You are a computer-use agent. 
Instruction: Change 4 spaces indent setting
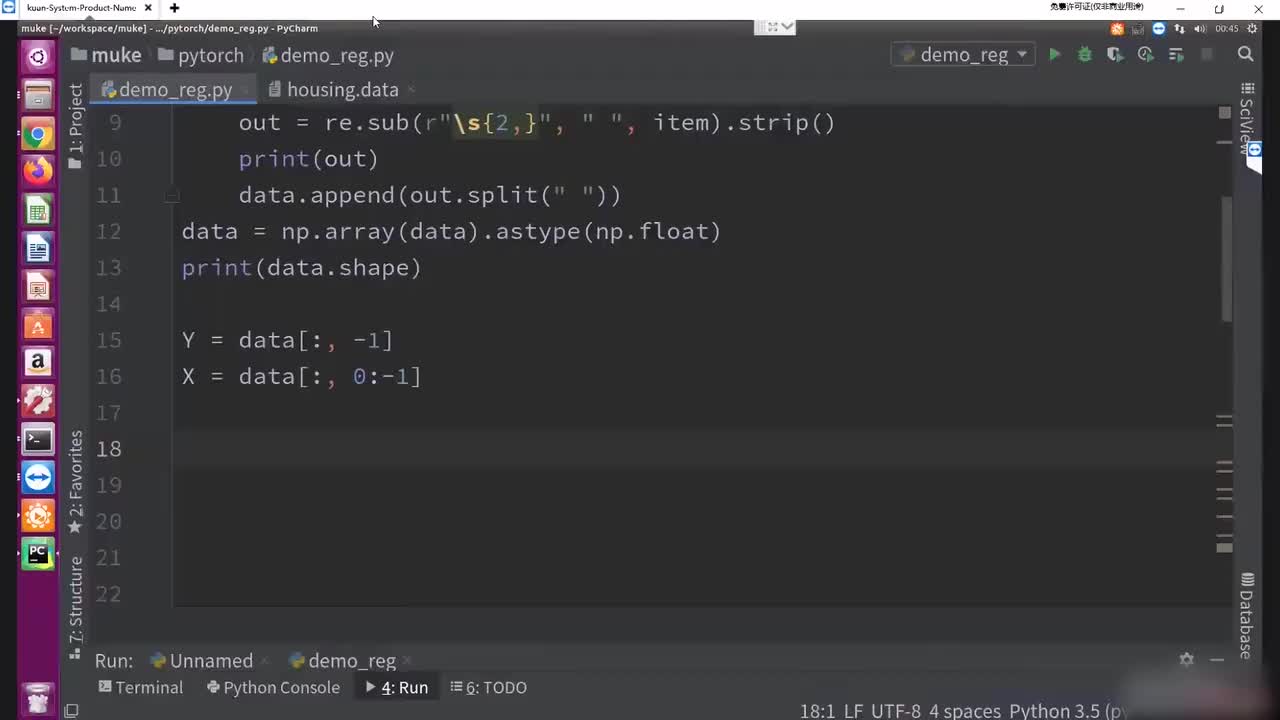tap(964, 711)
